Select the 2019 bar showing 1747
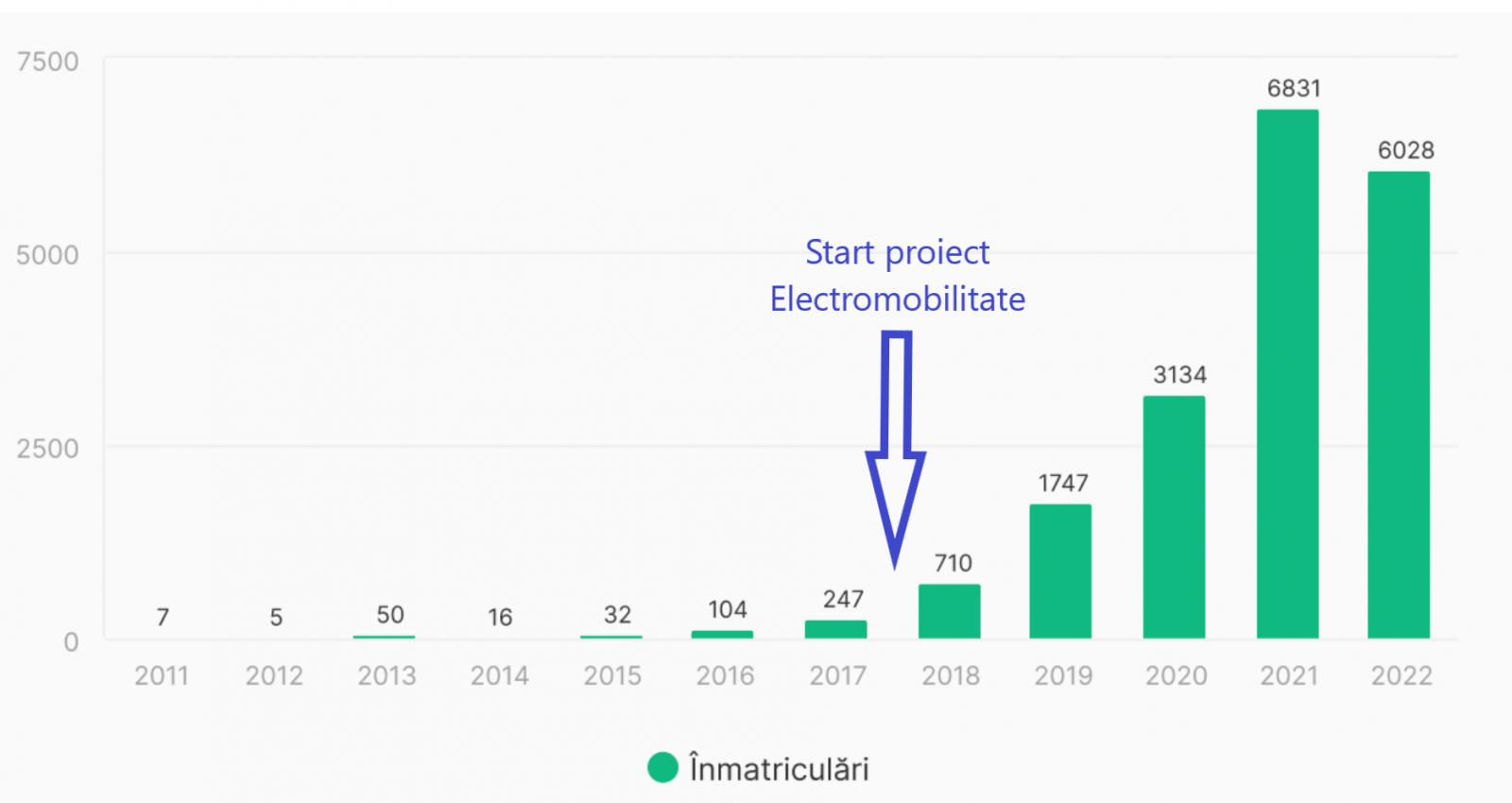Viewport: 1512px width, 803px height. click(1060, 572)
